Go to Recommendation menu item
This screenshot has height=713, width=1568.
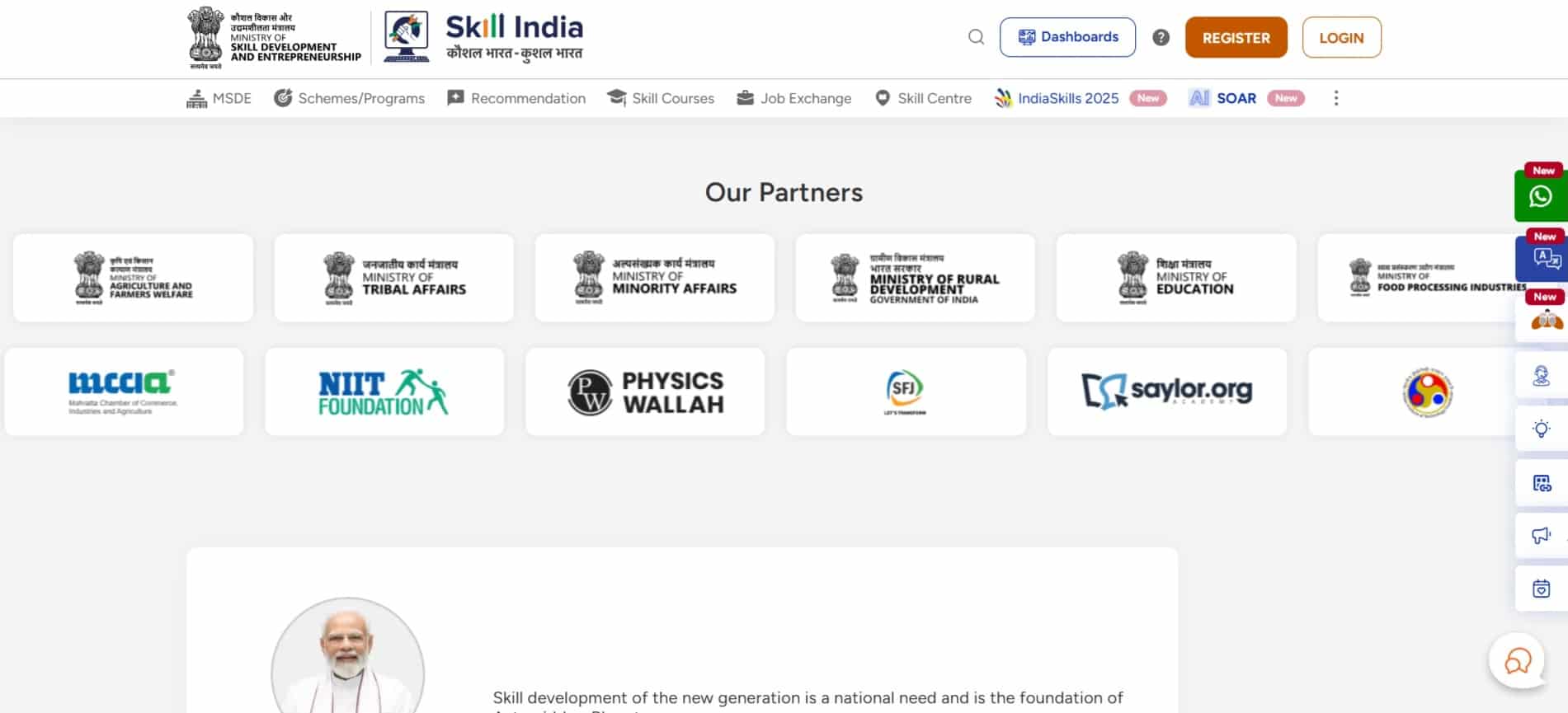pyautogui.click(x=516, y=98)
